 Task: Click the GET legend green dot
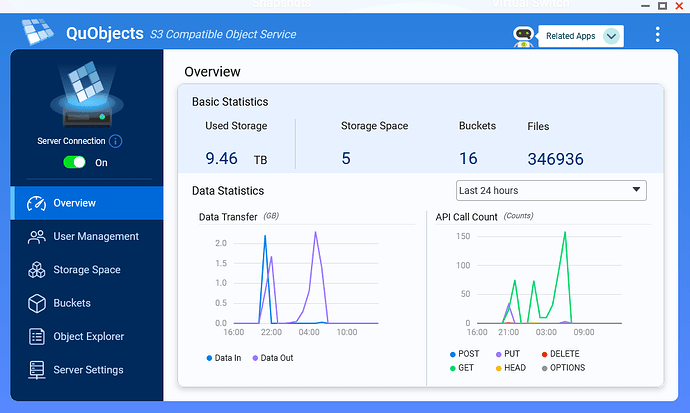(x=453, y=368)
